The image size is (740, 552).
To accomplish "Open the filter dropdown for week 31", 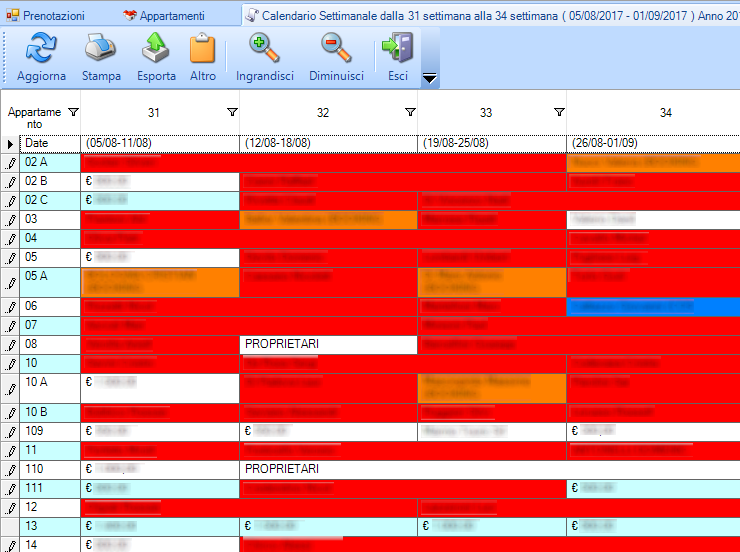I will [x=232, y=112].
